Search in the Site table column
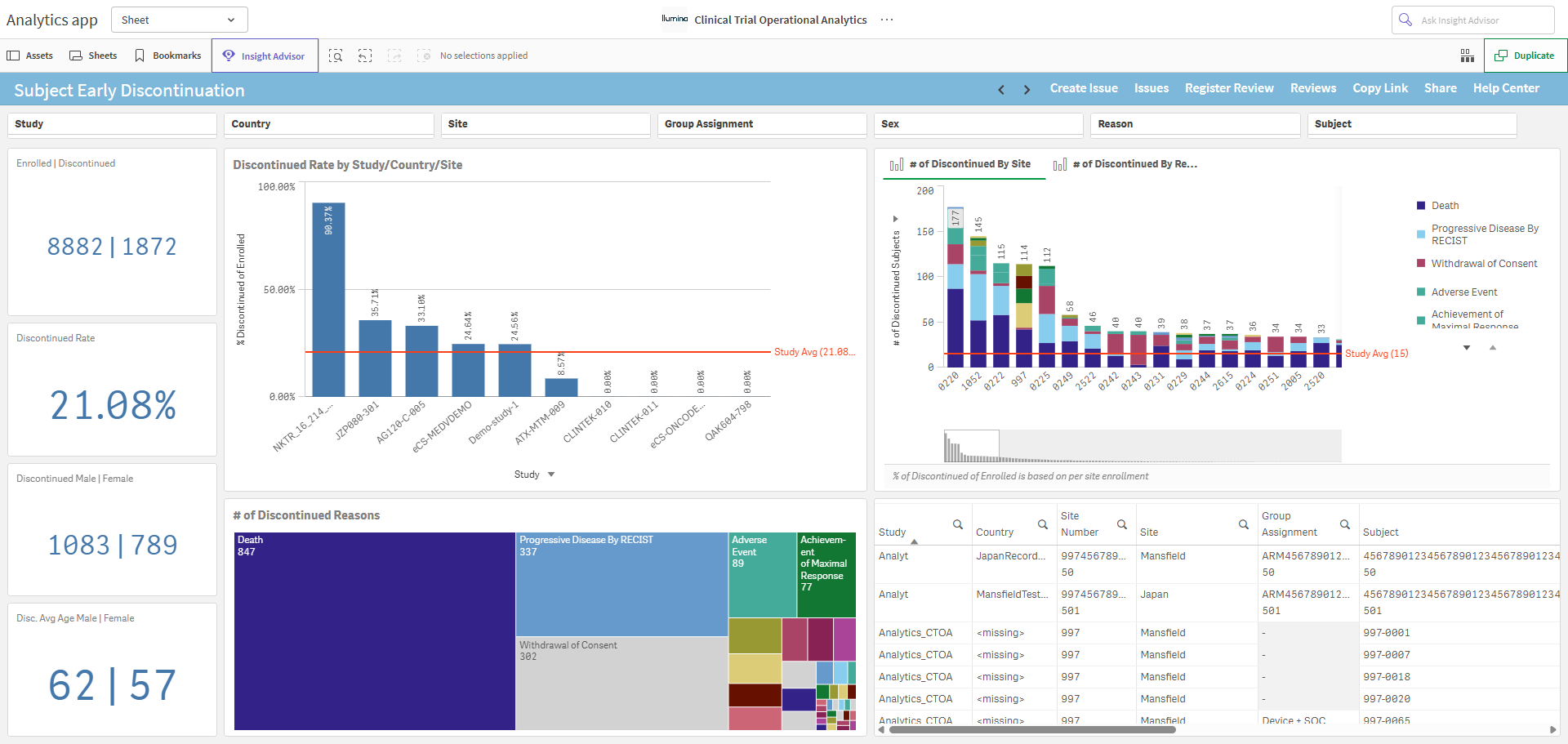This screenshot has height=744, width=1568. coord(1244,524)
